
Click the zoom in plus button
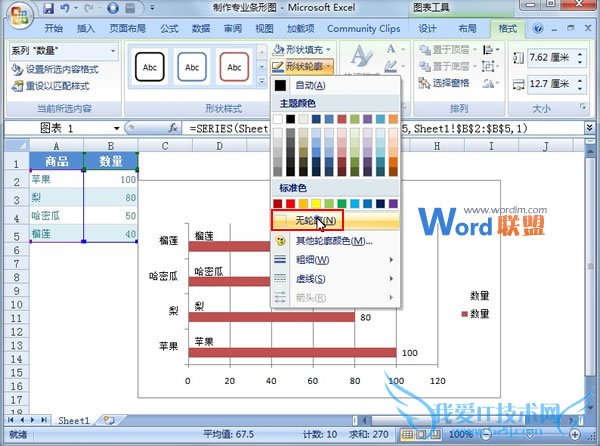(575, 434)
